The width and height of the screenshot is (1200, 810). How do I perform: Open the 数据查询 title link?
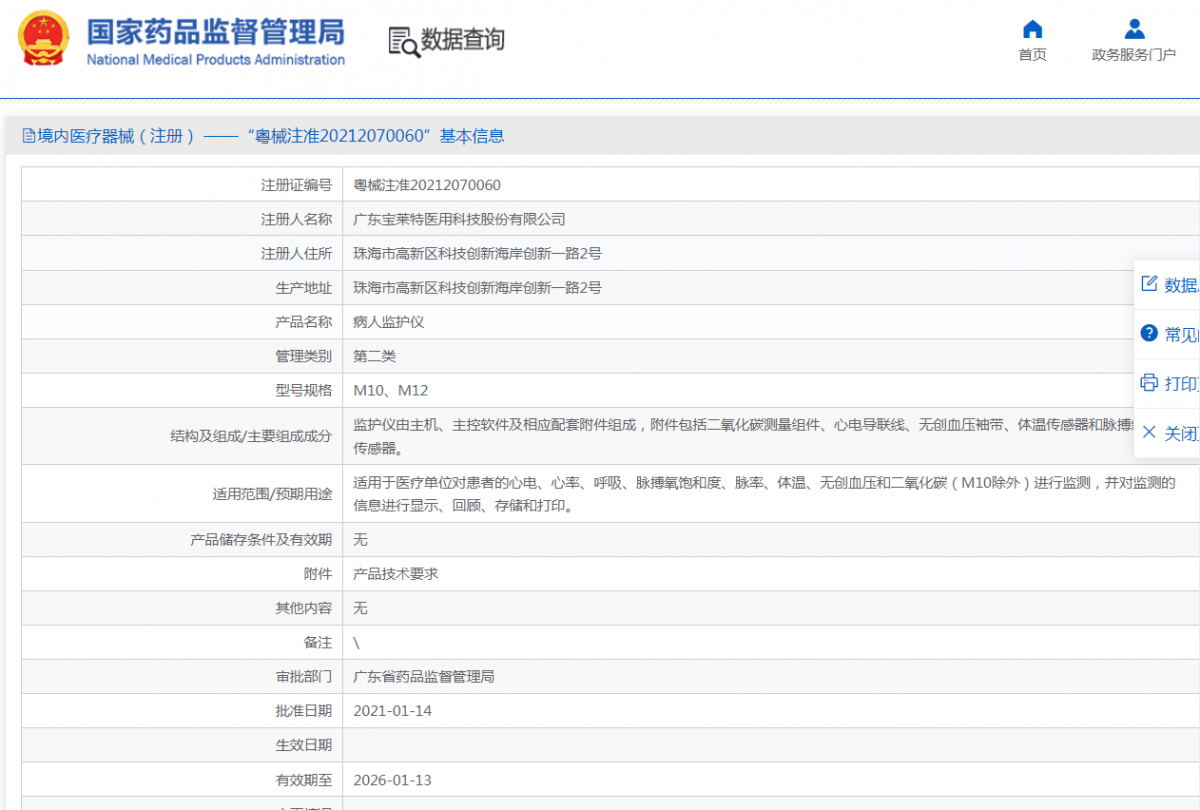462,40
